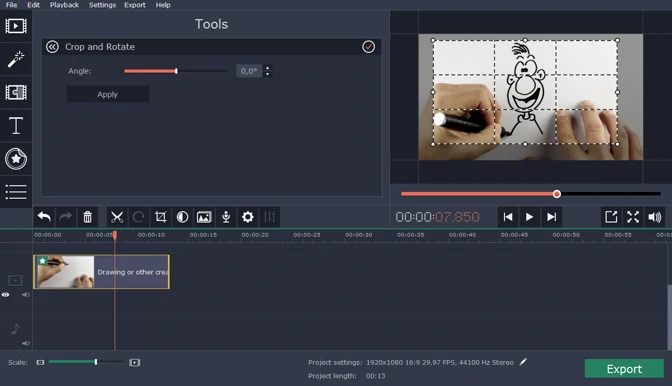Click the Apply button
Screen dimensions: 672x386
[x=108, y=94]
